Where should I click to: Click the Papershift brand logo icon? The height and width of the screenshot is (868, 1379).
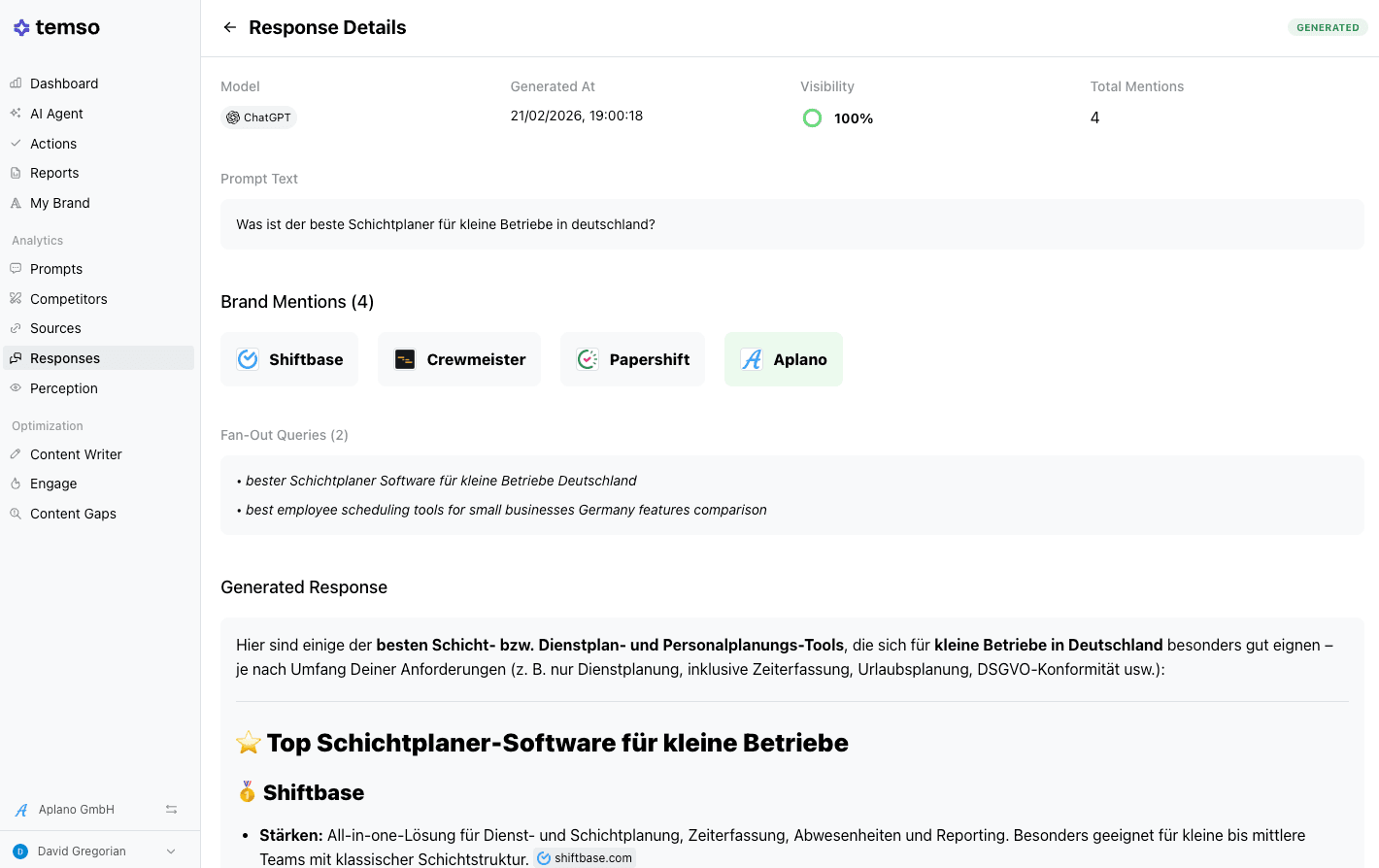588,359
